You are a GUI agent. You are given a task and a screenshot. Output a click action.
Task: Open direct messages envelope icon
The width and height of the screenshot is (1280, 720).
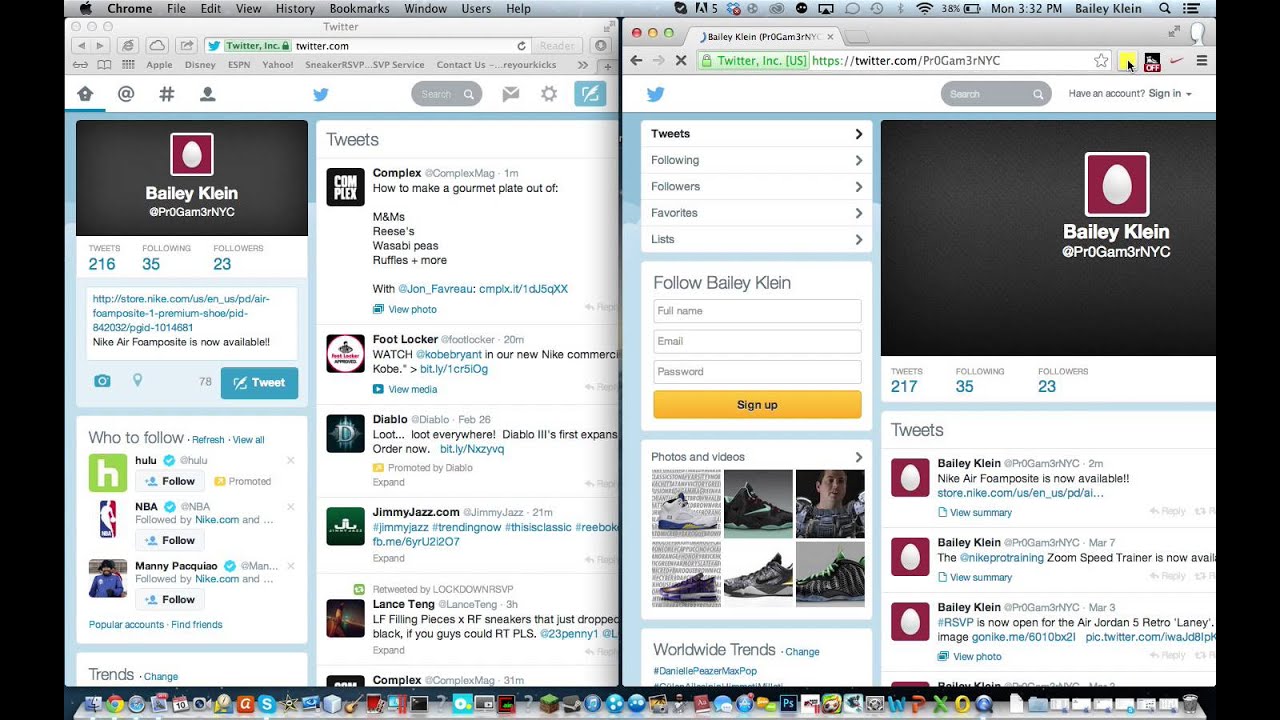511,94
